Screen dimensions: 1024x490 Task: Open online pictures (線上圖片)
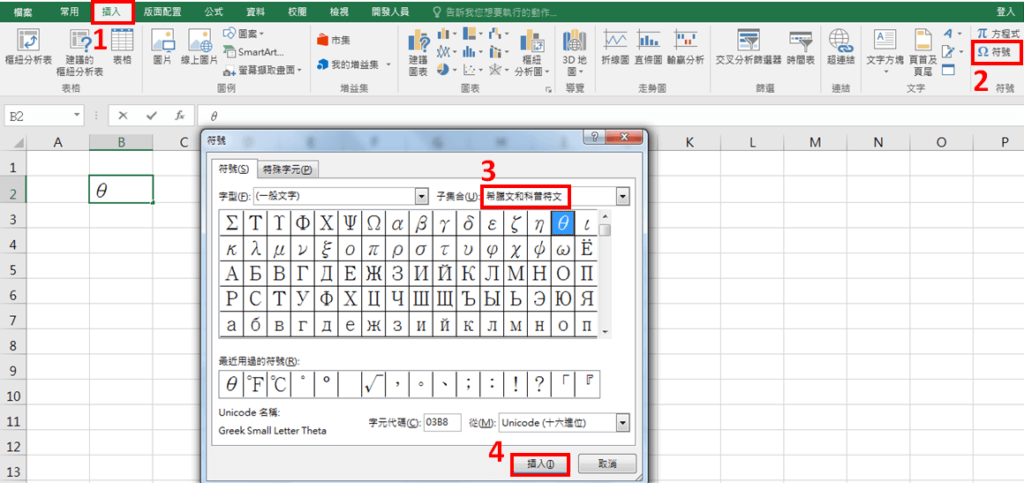pos(201,46)
